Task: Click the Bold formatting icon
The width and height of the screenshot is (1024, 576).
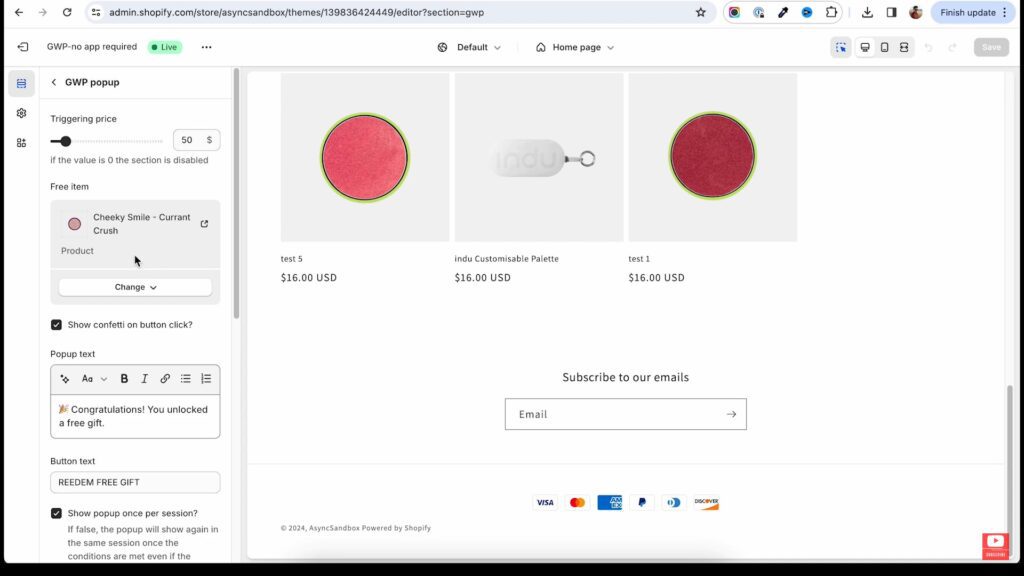Action: tap(124, 379)
